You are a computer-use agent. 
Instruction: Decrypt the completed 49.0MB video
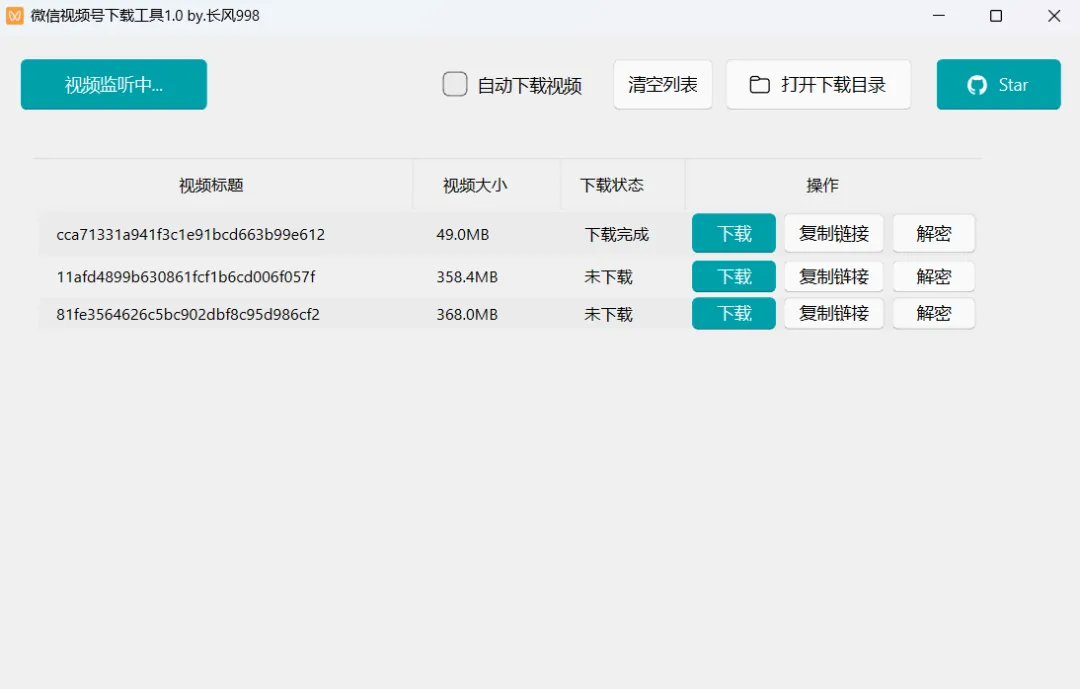[933, 233]
